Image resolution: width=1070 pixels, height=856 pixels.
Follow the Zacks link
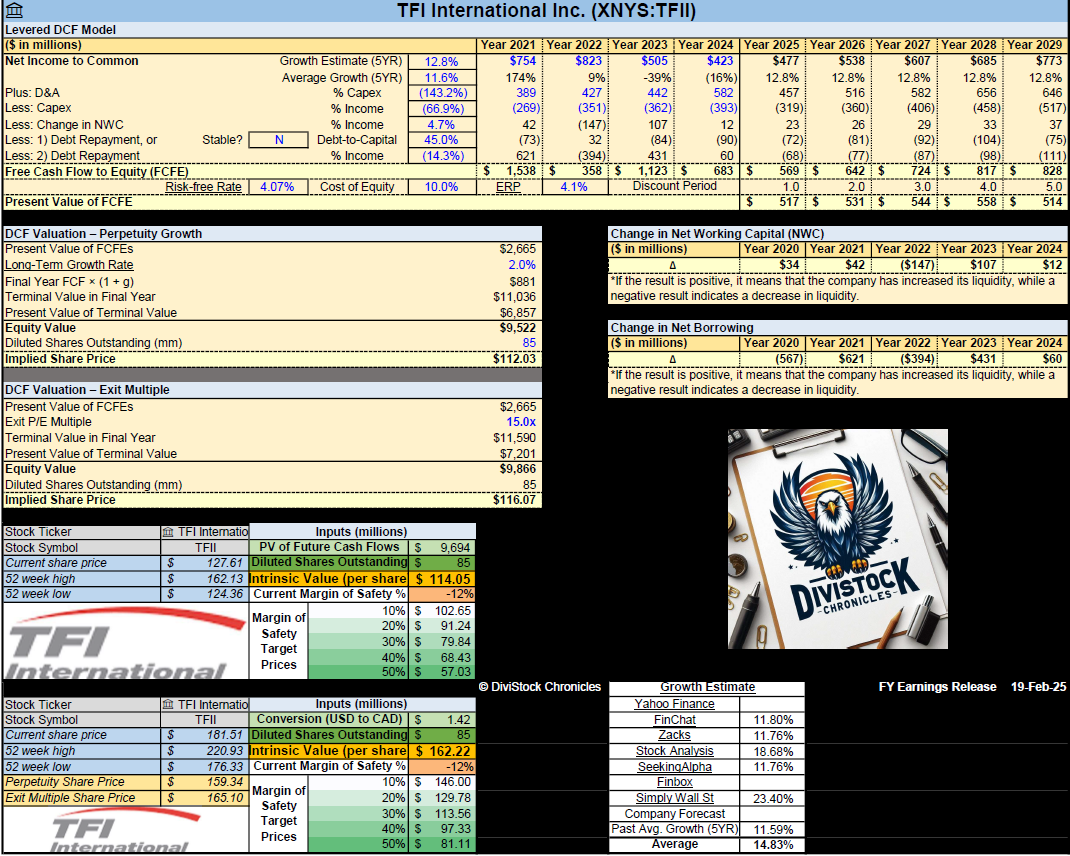tap(674, 735)
